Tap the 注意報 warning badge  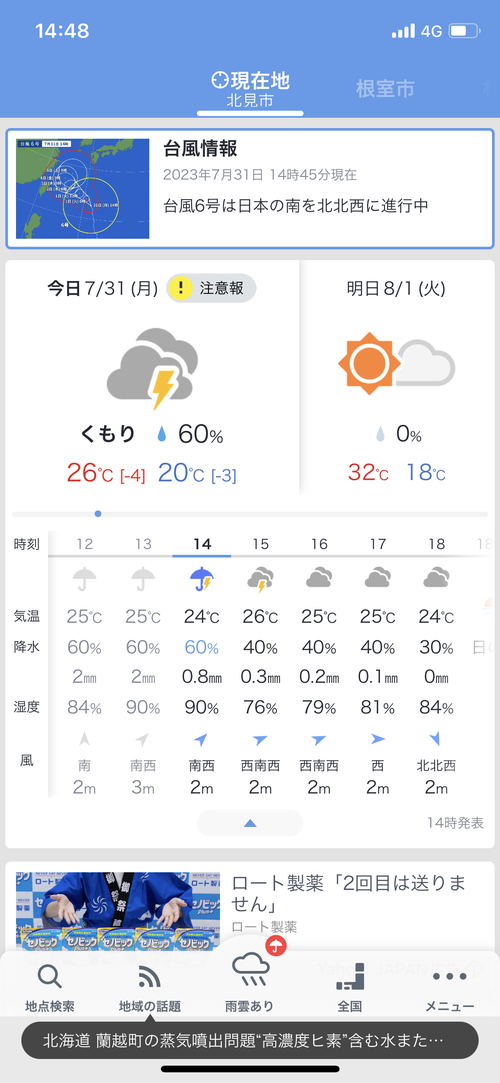pyautogui.click(x=211, y=288)
